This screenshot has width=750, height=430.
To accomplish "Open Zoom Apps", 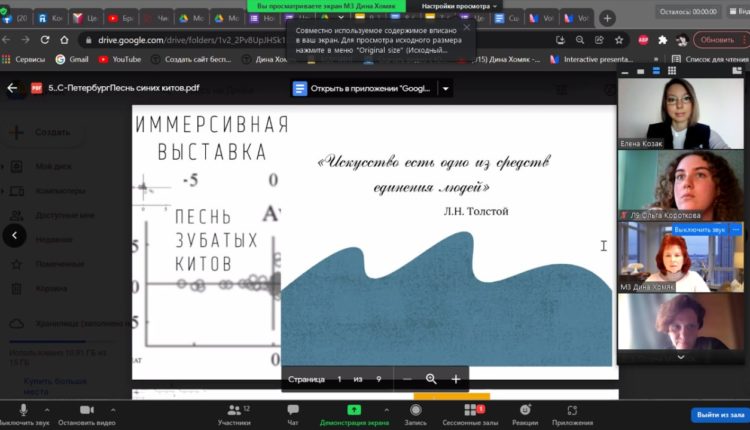I will (x=572, y=415).
